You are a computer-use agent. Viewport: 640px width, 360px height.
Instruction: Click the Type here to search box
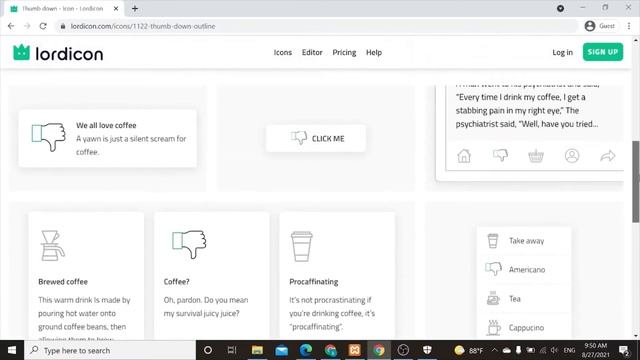(x=110, y=350)
